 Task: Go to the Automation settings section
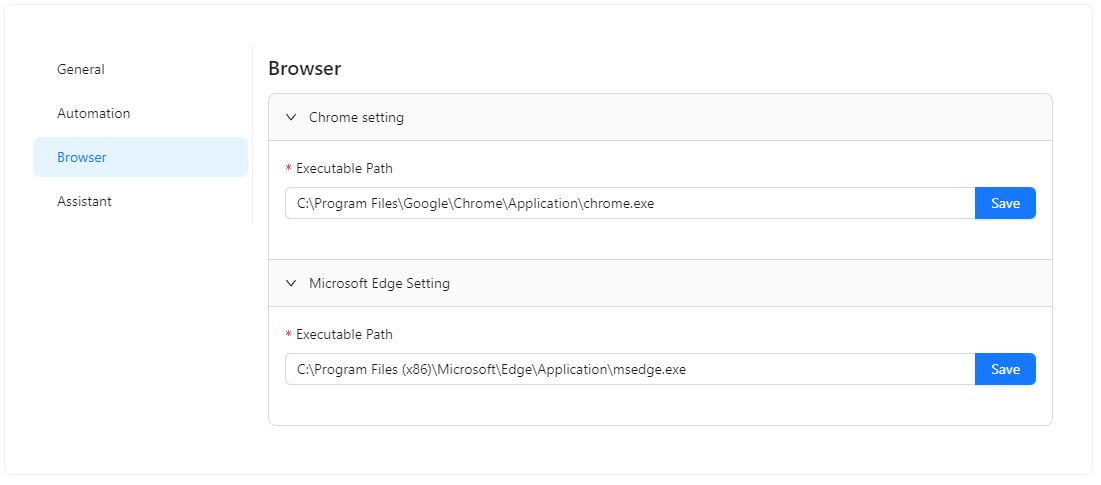pyautogui.click(x=94, y=113)
